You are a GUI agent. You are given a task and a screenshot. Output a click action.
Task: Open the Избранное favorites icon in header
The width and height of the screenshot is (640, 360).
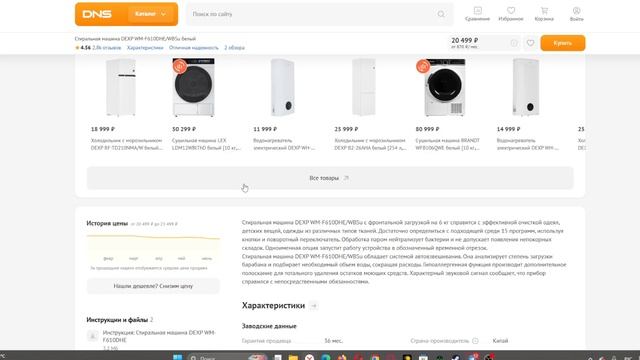click(511, 14)
